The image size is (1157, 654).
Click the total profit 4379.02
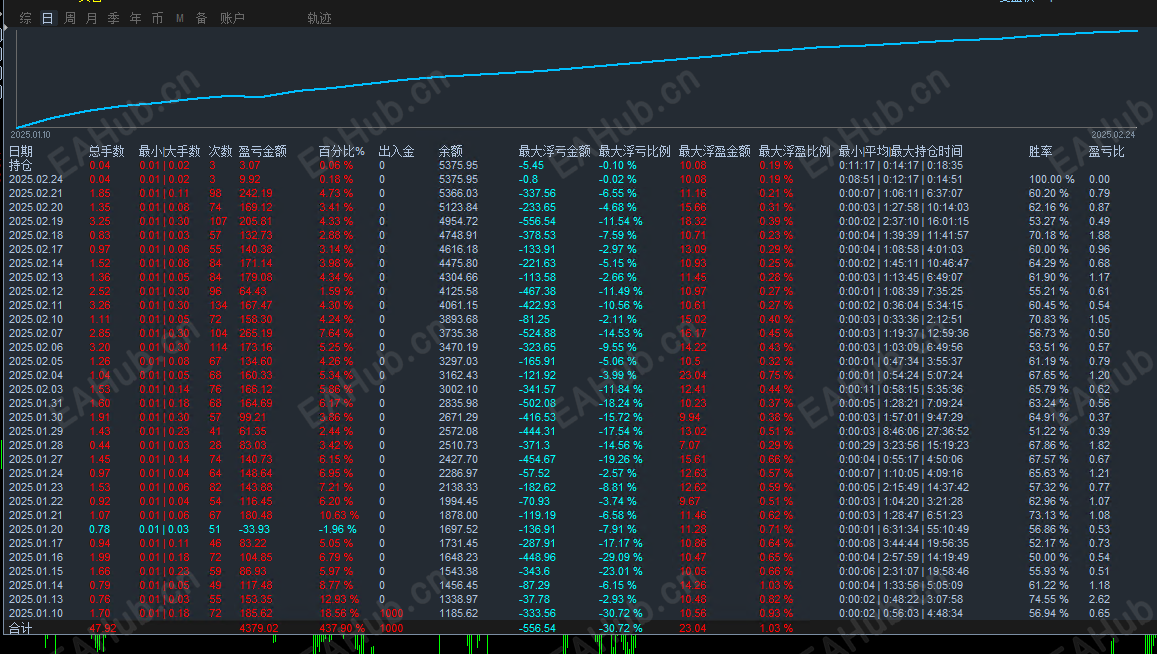click(259, 628)
